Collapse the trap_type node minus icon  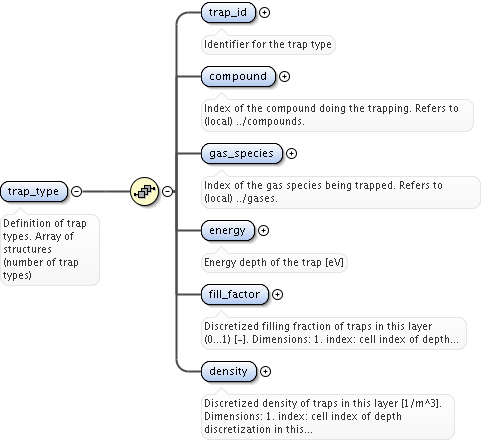click(77, 192)
